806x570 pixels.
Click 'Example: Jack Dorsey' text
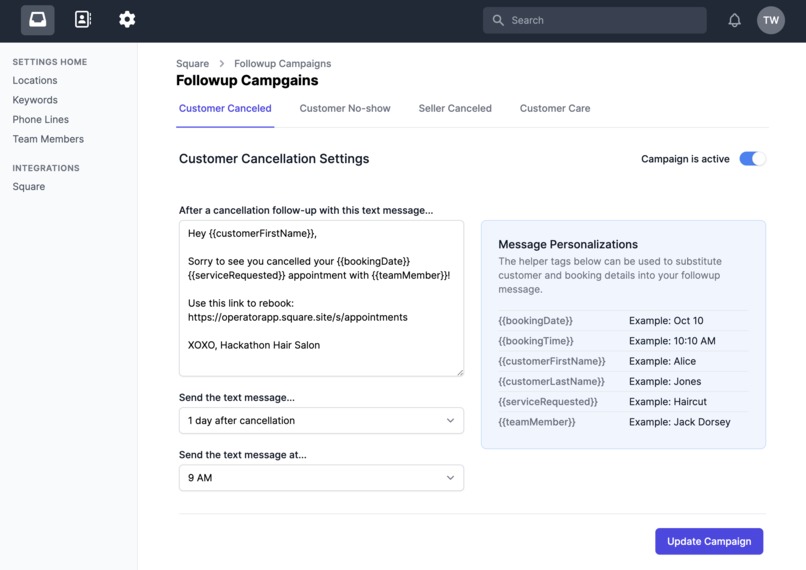pos(680,422)
